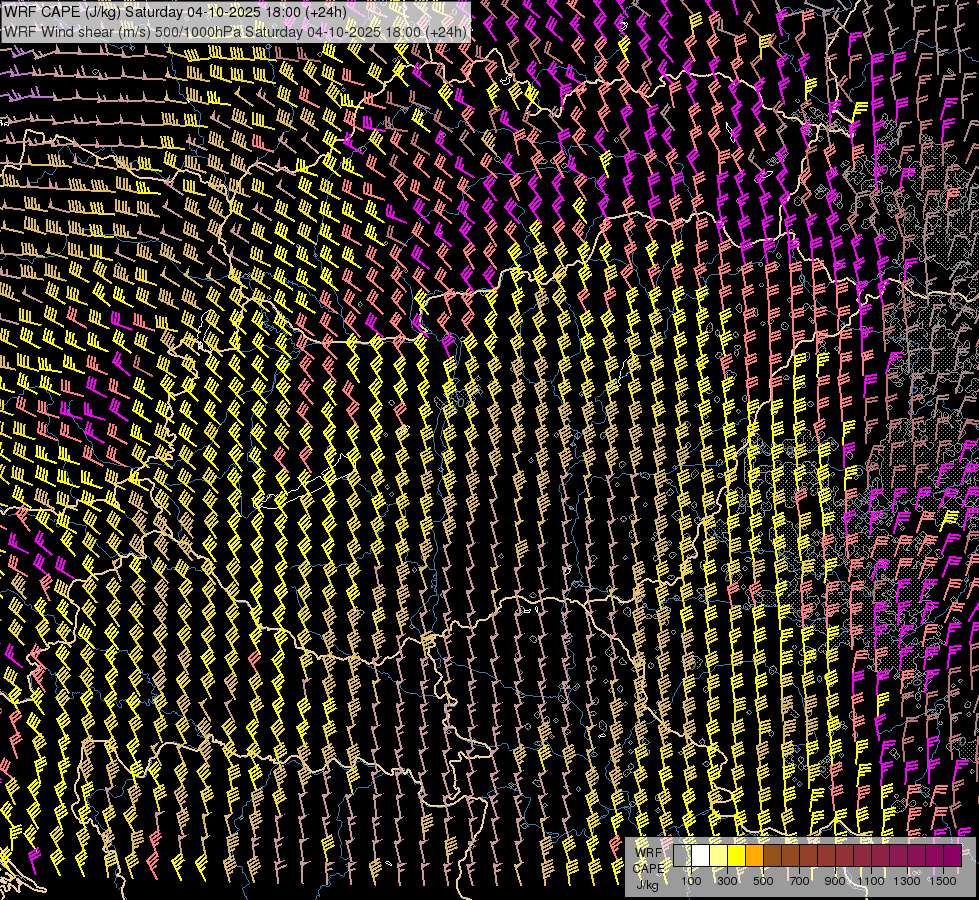
Task: Click the leftmost gray transparent legend swatch
Action: pyautogui.click(x=682, y=856)
